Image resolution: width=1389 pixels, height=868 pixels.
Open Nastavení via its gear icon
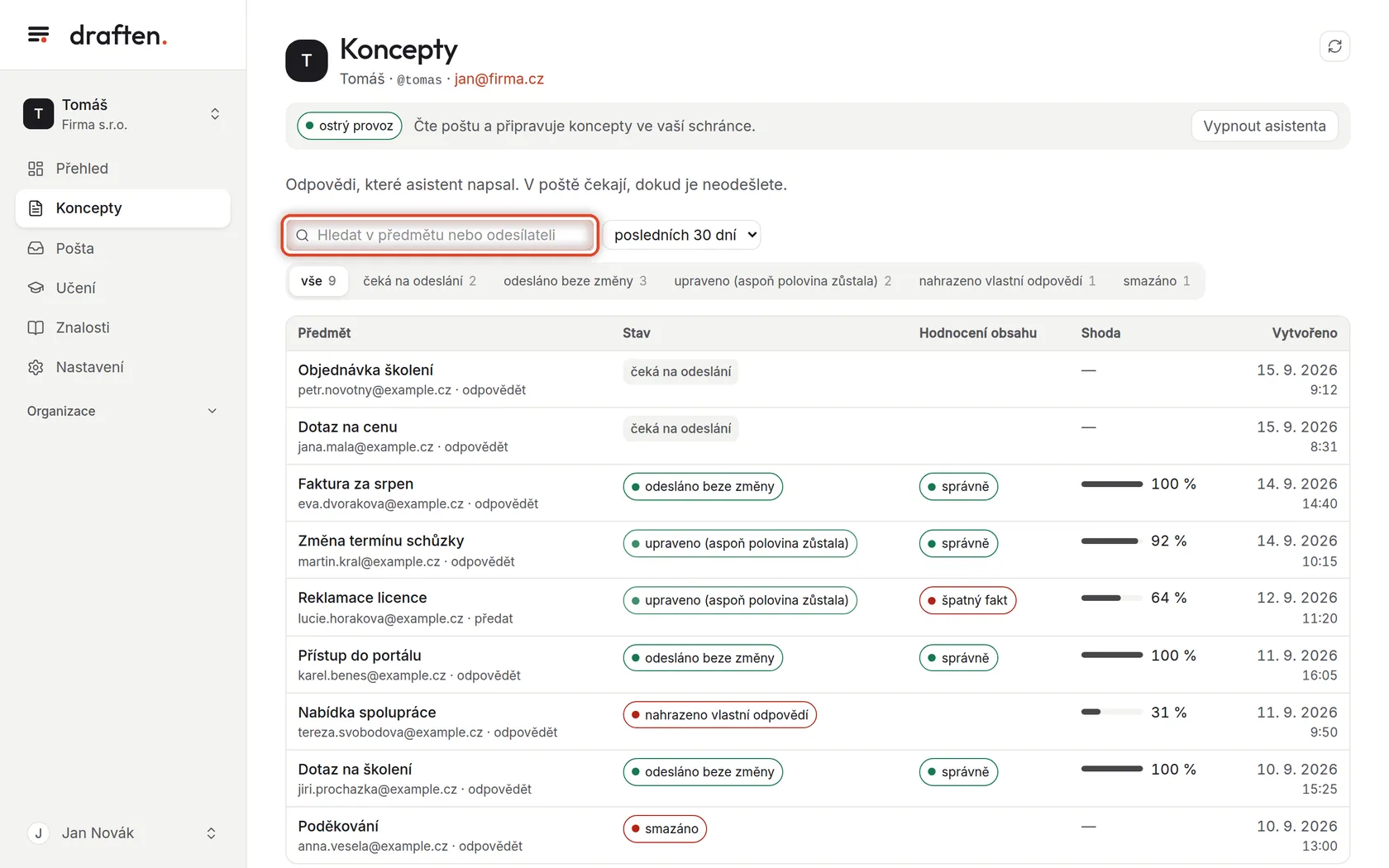[36, 367]
